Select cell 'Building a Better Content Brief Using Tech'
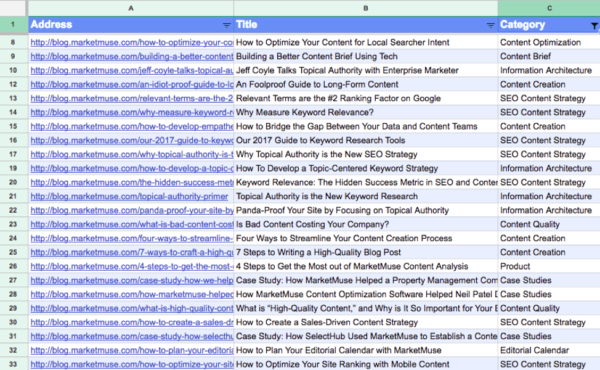 tap(366, 57)
